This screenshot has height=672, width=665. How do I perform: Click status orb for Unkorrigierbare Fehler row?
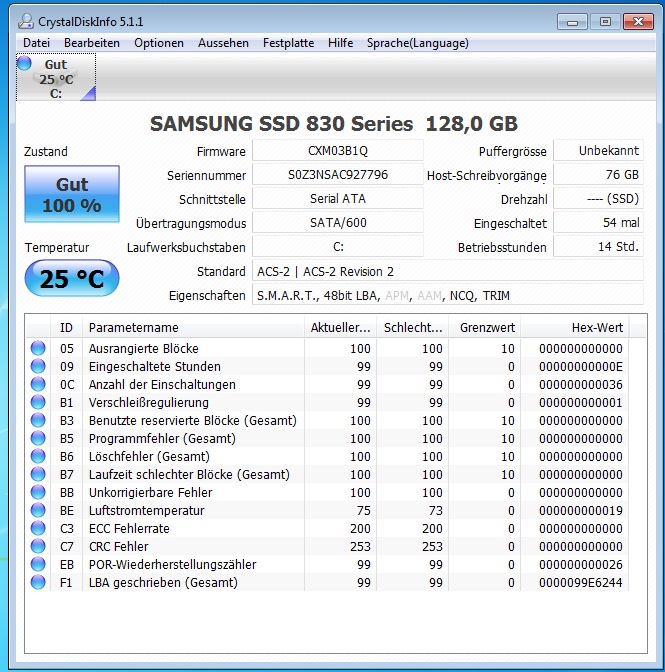click(38, 492)
